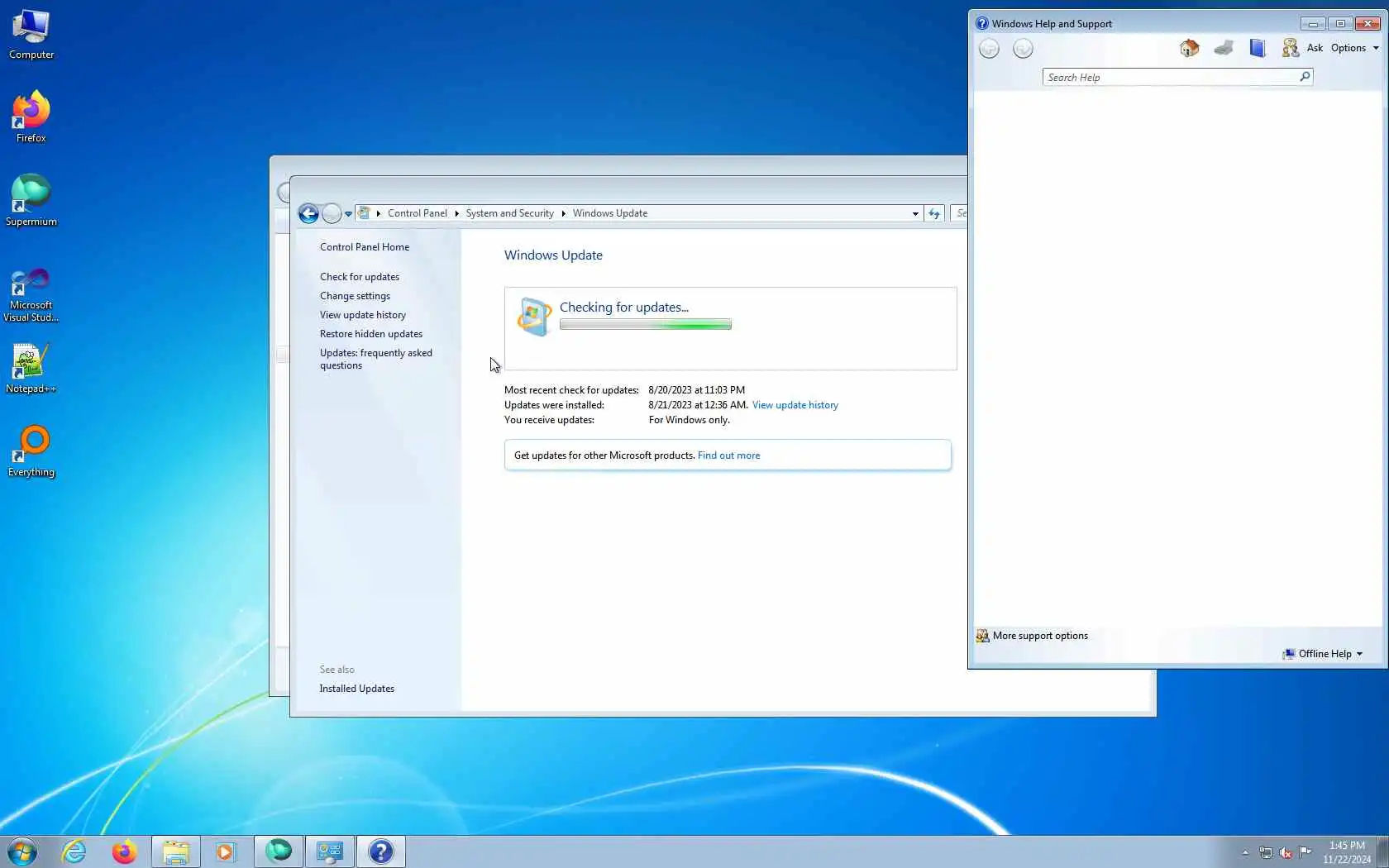
Task: Expand arrow after Control Panel breadcrumb
Action: pos(456,213)
